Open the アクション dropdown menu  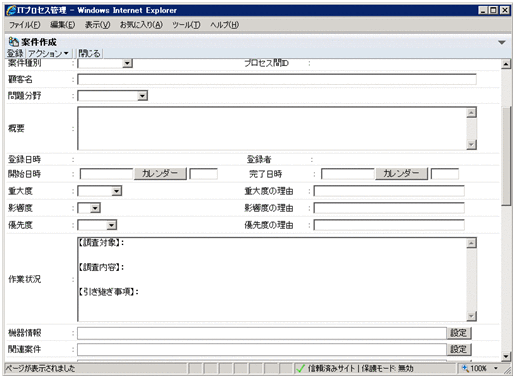(48, 53)
